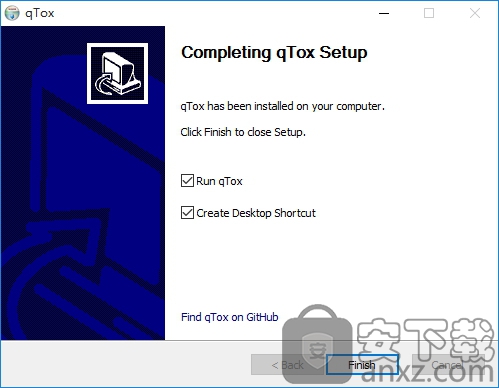Viewport: 499px width, 388px height.
Task: Toggle the Create Desktop Shortcut checkbox
Action: (x=187, y=213)
